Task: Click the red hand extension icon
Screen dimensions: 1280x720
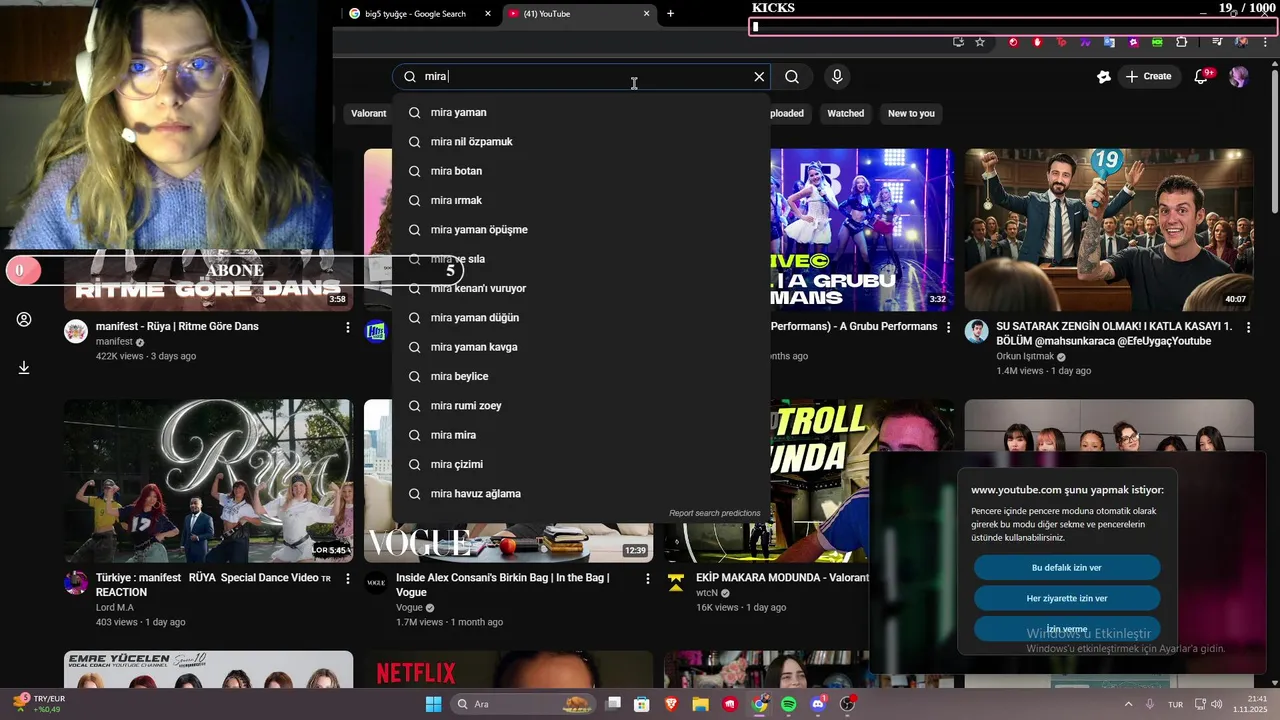Action: (x=1037, y=42)
